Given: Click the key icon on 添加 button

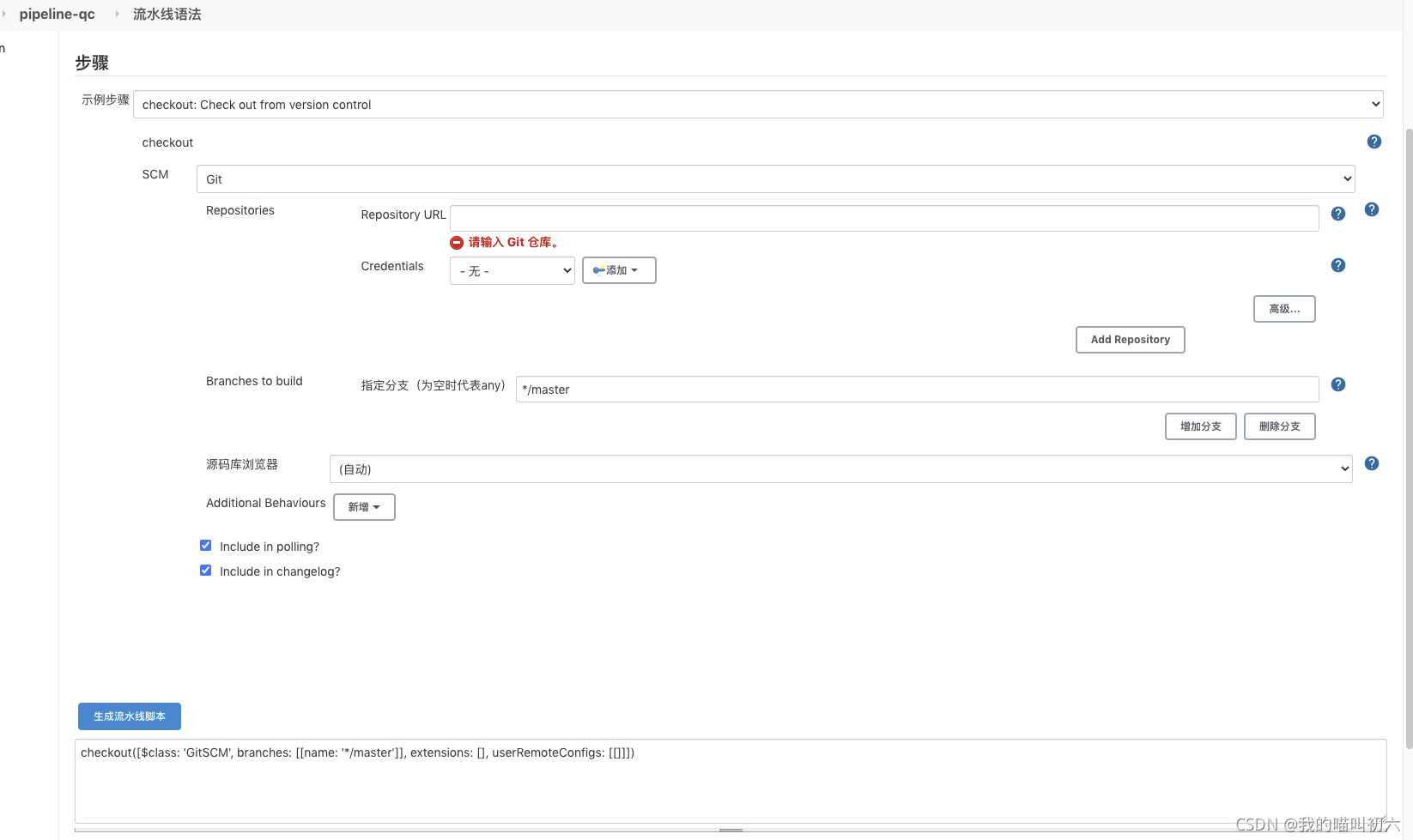Looking at the screenshot, I should point(599,270).
